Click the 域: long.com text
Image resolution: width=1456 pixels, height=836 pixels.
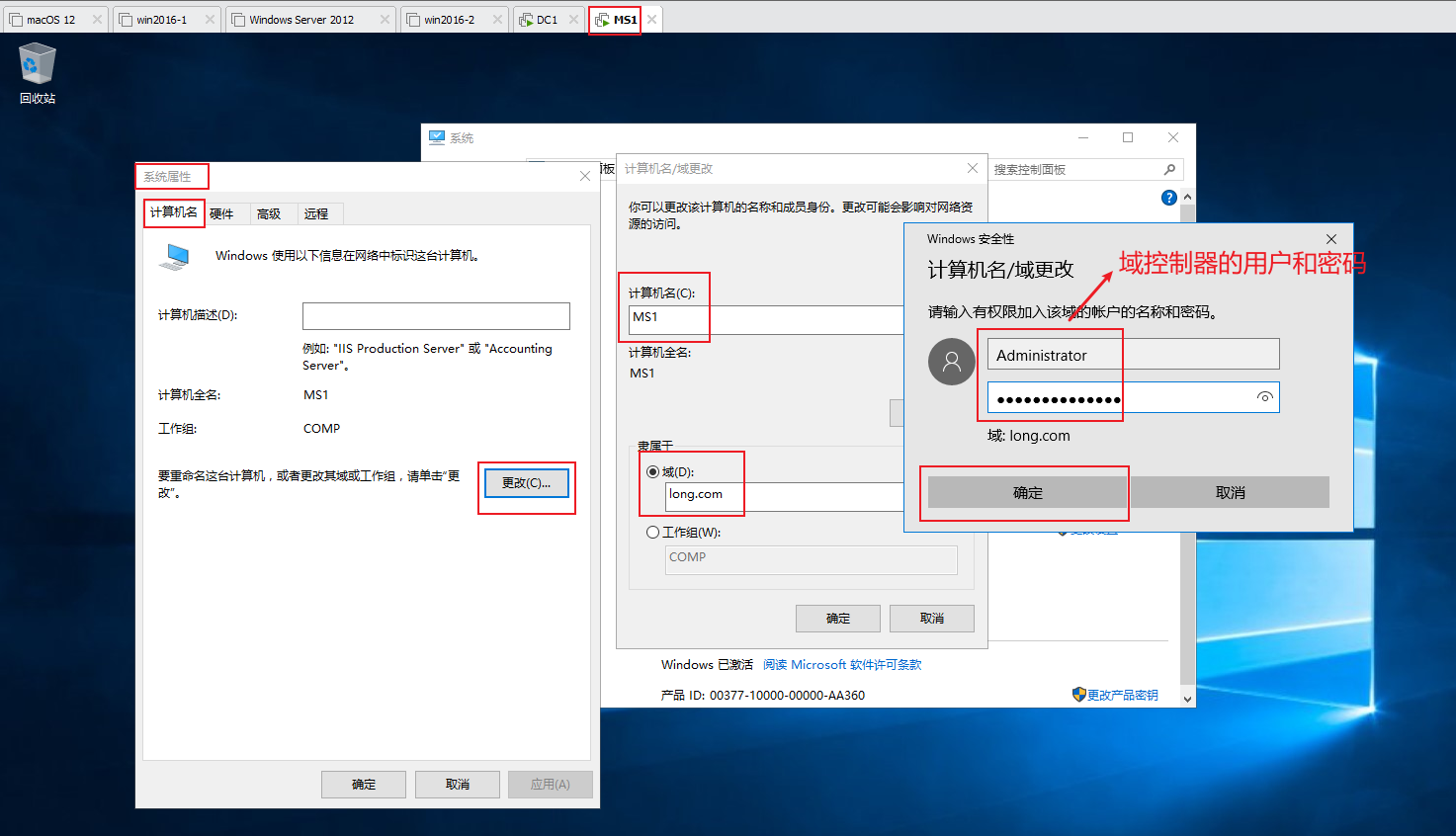pos(1028,436)
